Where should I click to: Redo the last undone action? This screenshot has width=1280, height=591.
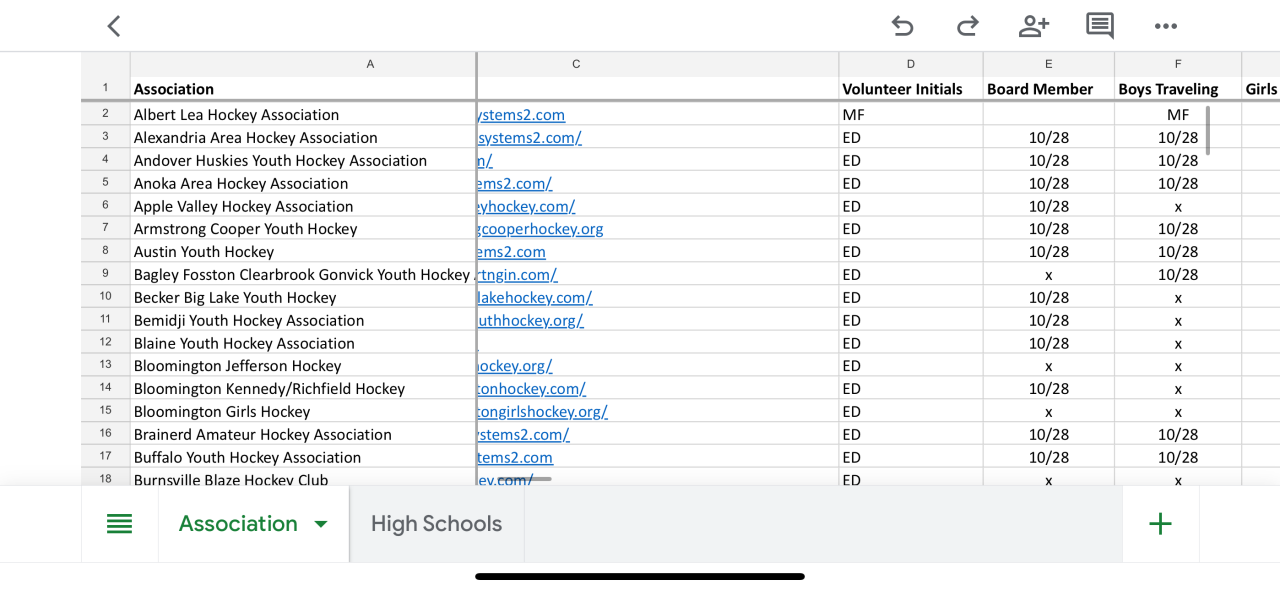(x=967, y=26)
